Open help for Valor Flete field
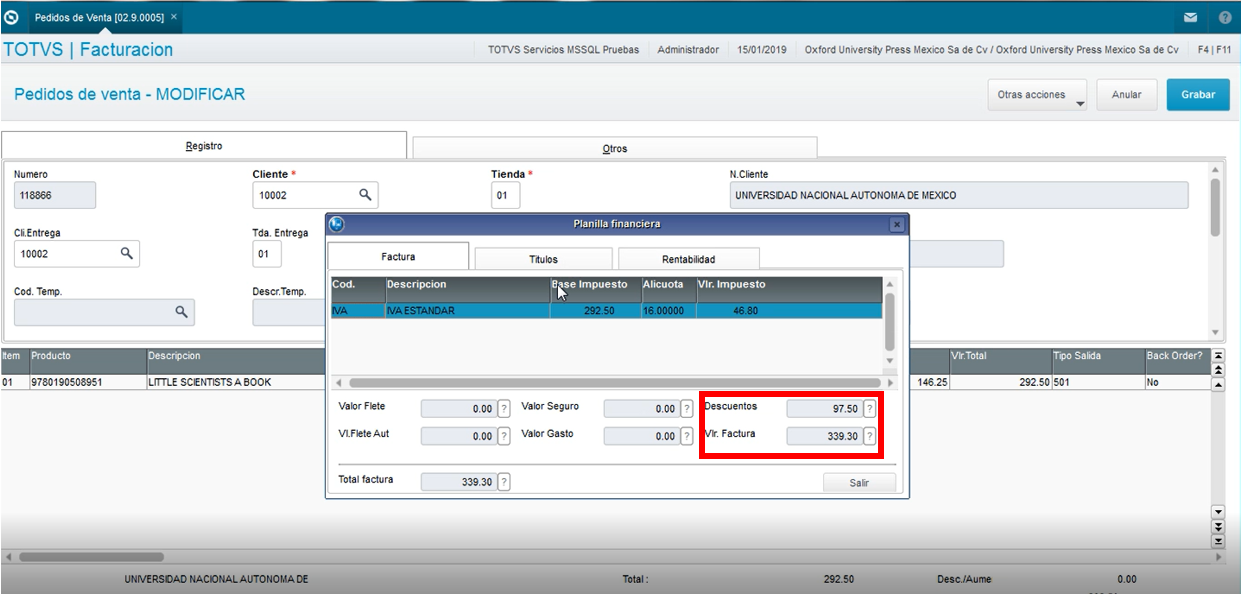The width and height of the screenshot is (1242, 596). pyautogui.click(x=503, y=408)
